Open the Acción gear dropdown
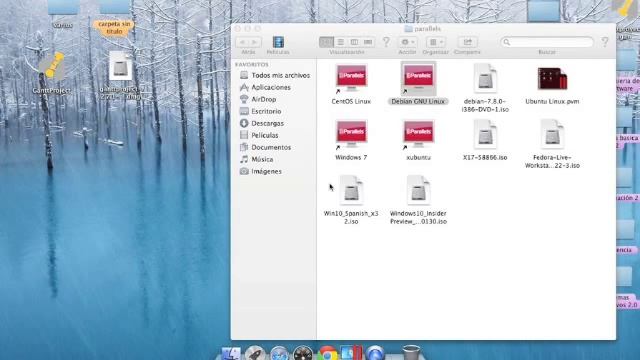This screenshot has height=360, width=640. 407,42
